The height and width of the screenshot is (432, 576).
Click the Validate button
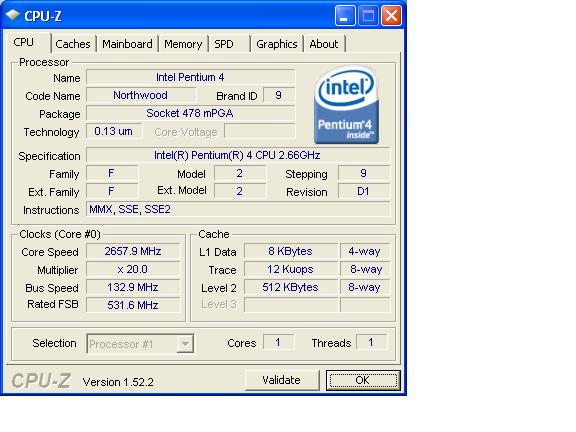click(x=281, y=380)
